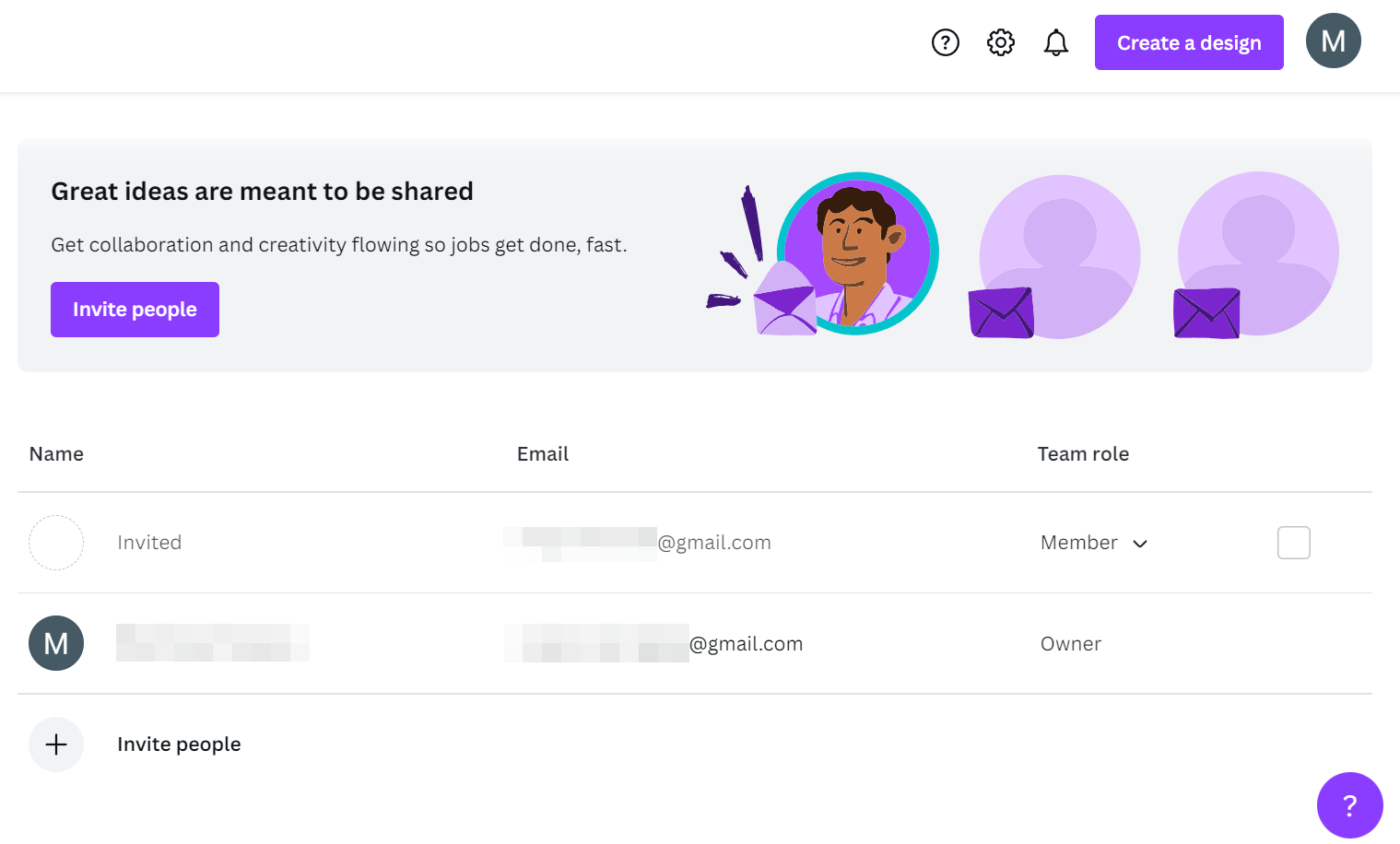Open the settings gear icon
Image resolution: width=1400 pixels, height=844 pixels.
1001,42
